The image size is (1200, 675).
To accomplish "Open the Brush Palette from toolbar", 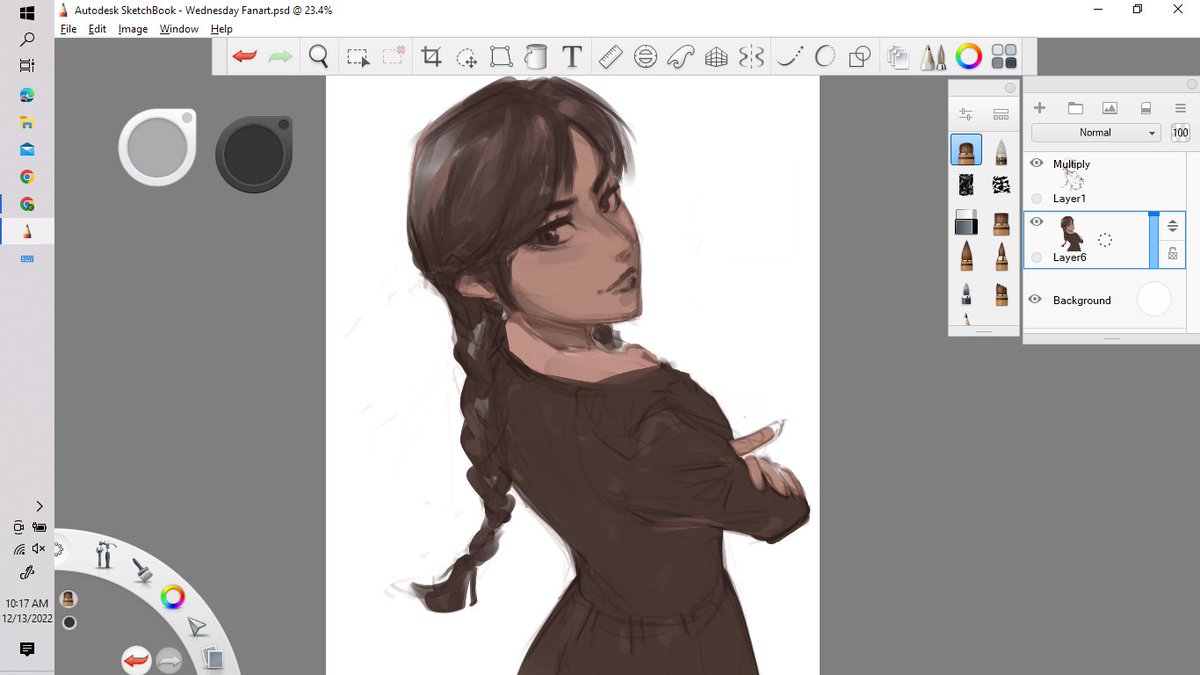I will coord(933,57).
